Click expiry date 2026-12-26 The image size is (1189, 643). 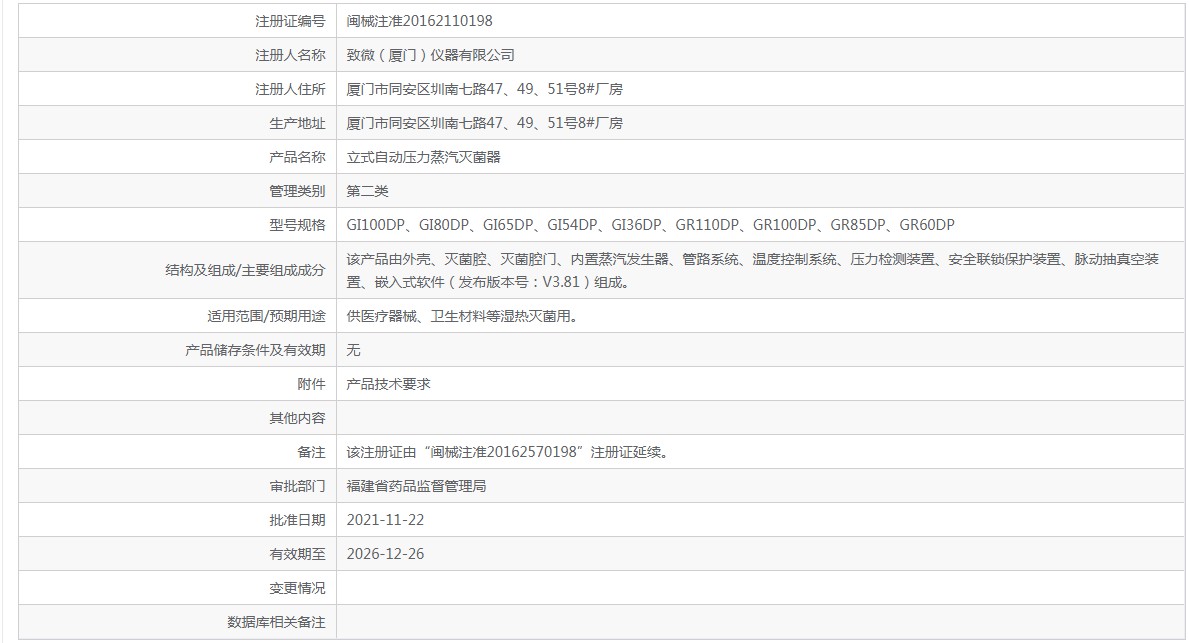385,554
